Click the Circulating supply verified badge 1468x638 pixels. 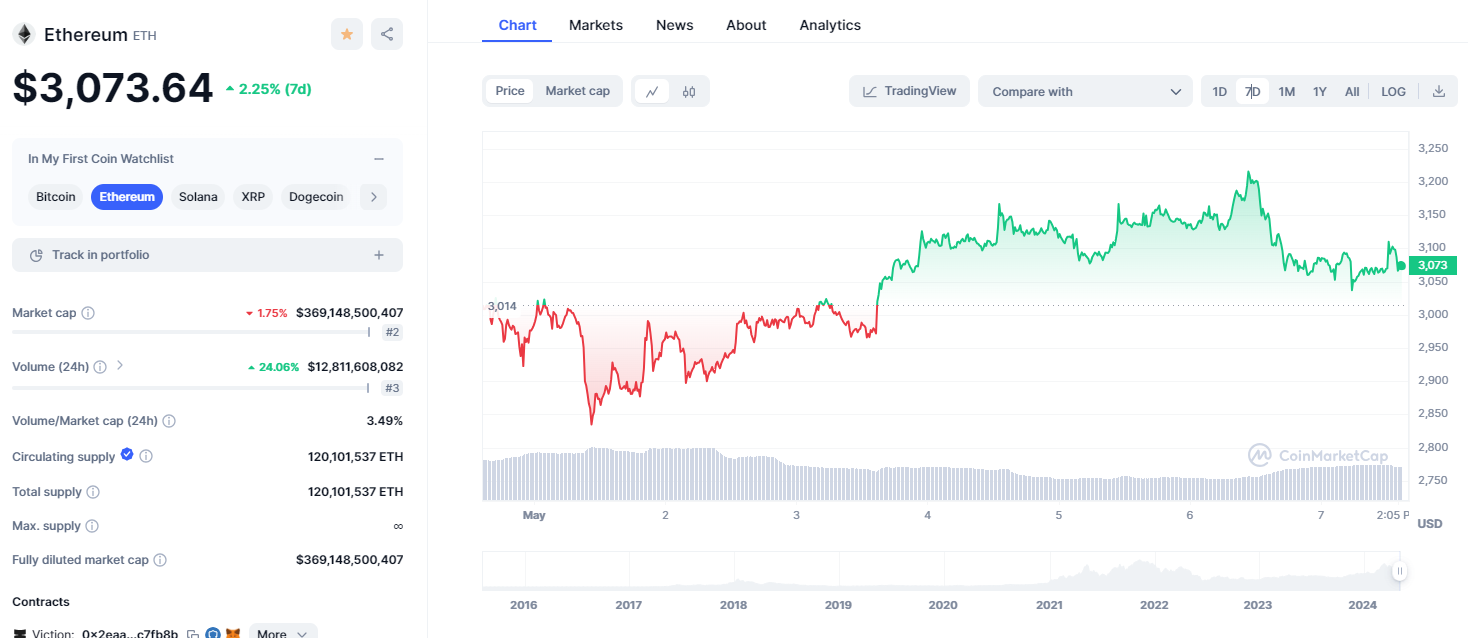(127, 455)
